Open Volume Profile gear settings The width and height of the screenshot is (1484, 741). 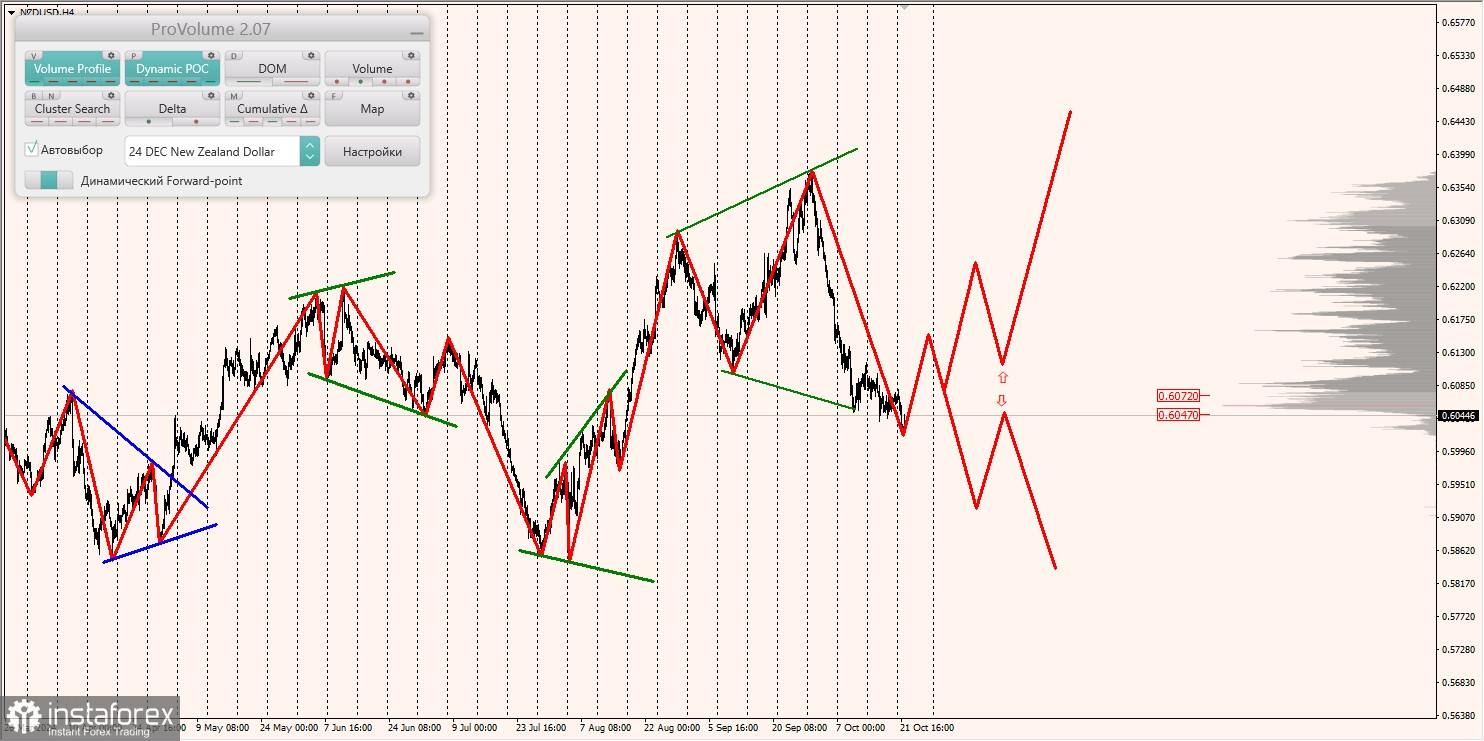[112, 56]
